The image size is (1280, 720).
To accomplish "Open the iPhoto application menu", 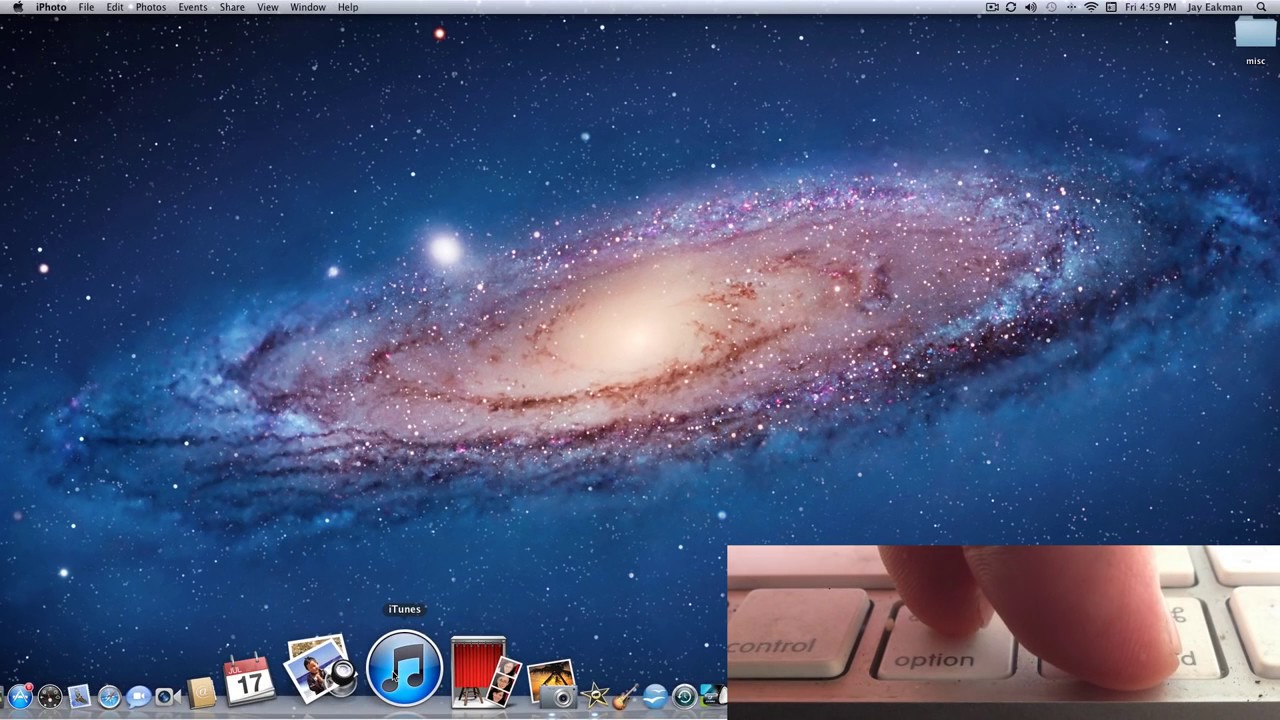I will click(51, 7).
